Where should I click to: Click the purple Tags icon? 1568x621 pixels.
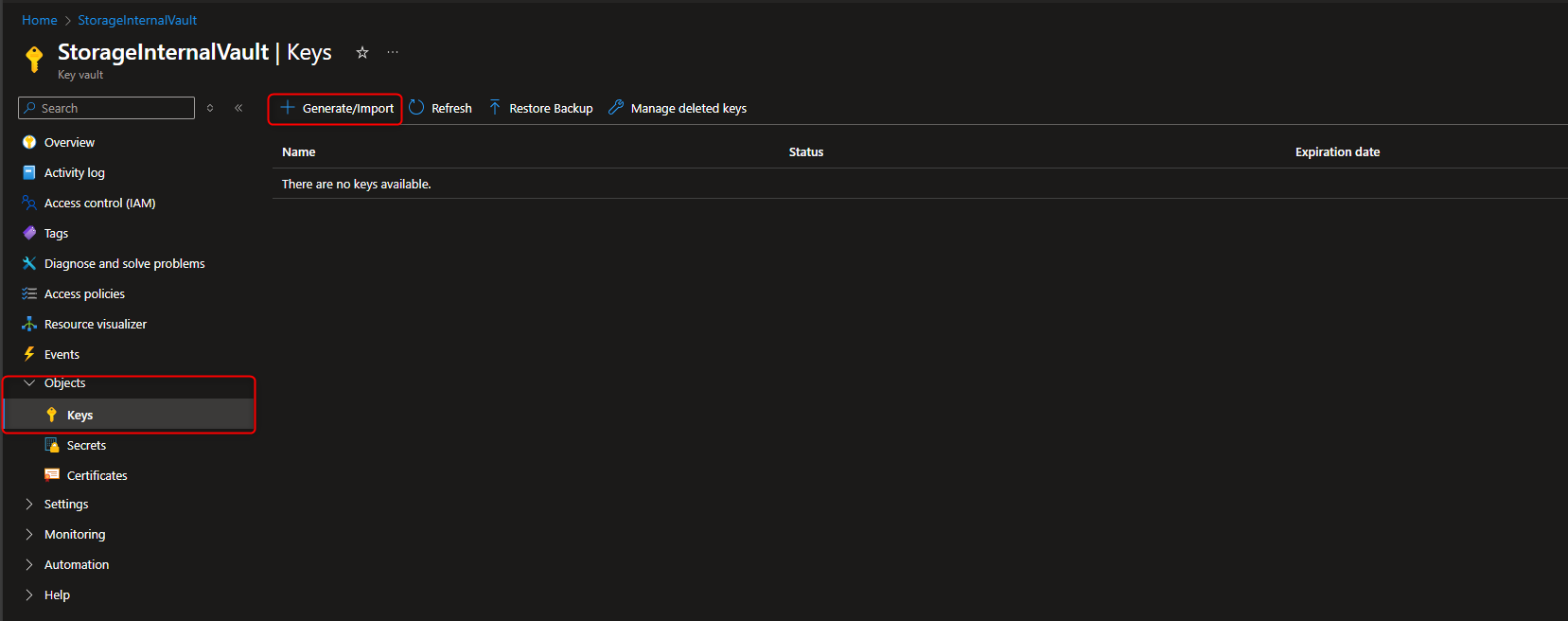click(x=29, y=233)
